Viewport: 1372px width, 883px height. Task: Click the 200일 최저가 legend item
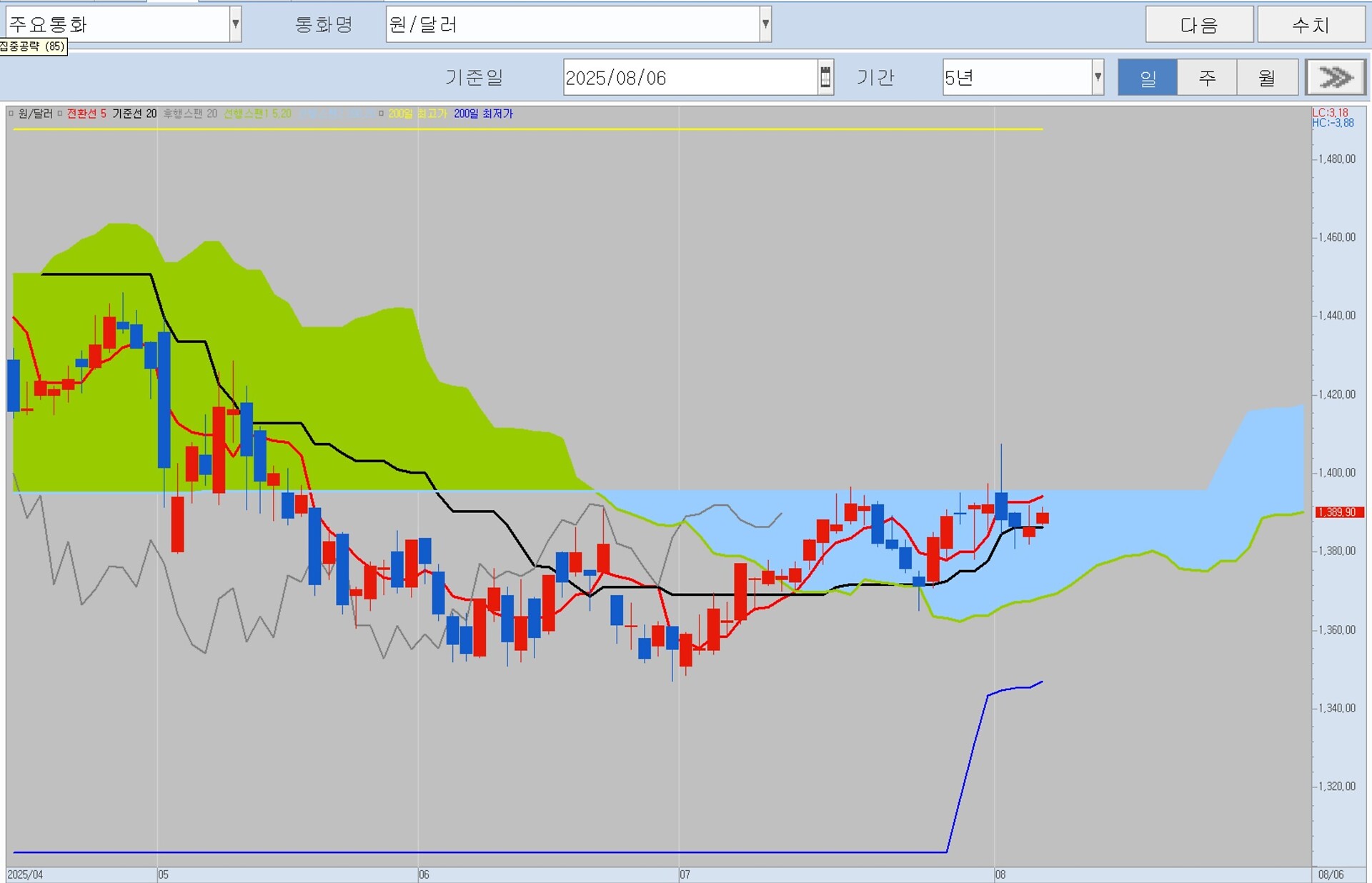(483, 114)
